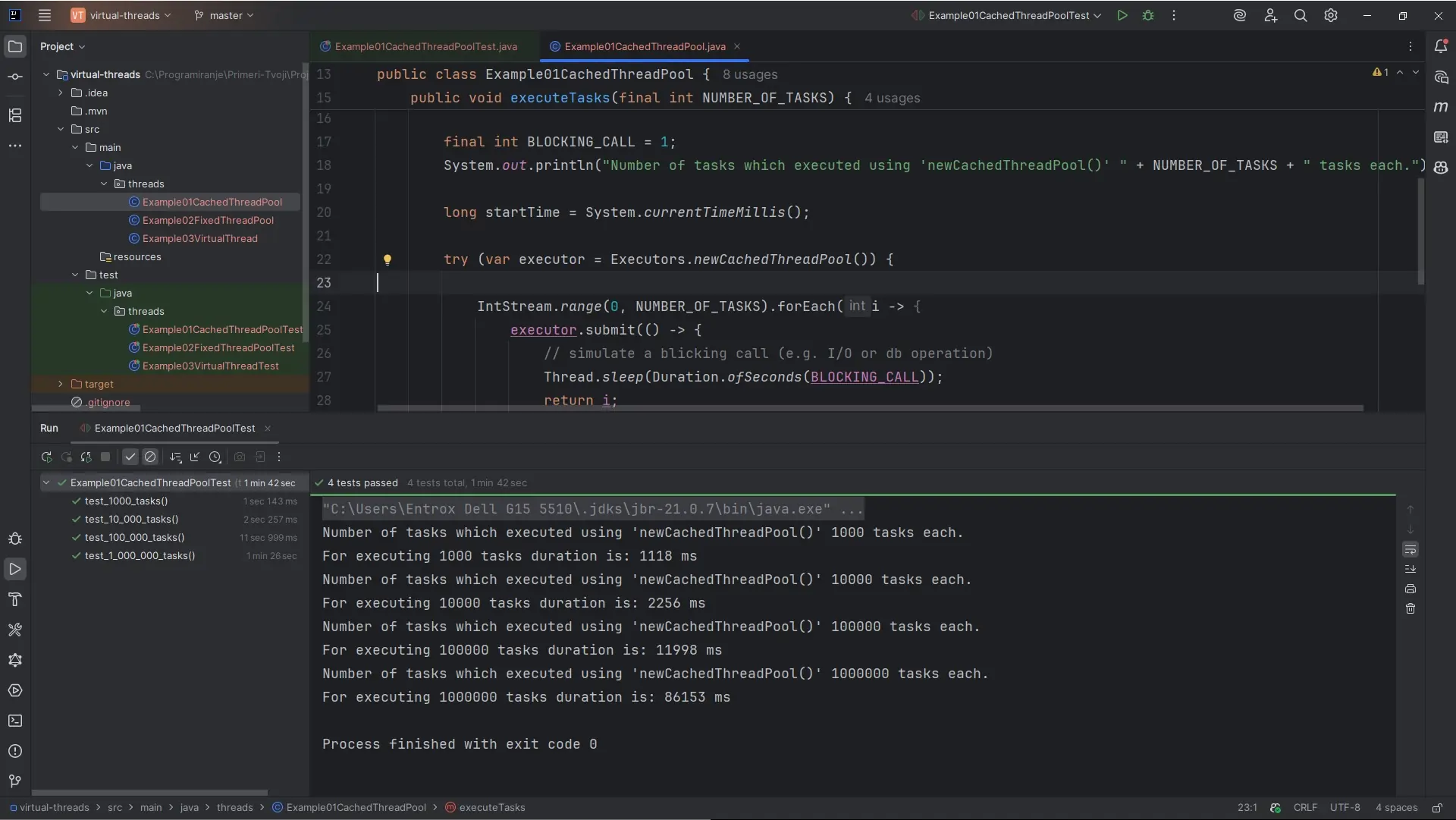Open the main menu hamburger
Viewport: 1456px width, 820px height.
(45, 15)
